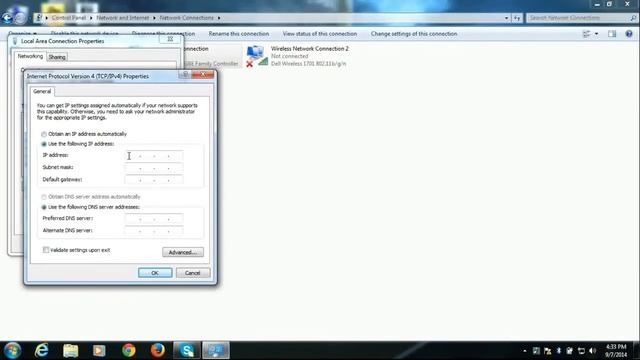Select the General tab in IPv4 Properties
The height and width of the screenshot is (360, 640).
click(42, 91)
